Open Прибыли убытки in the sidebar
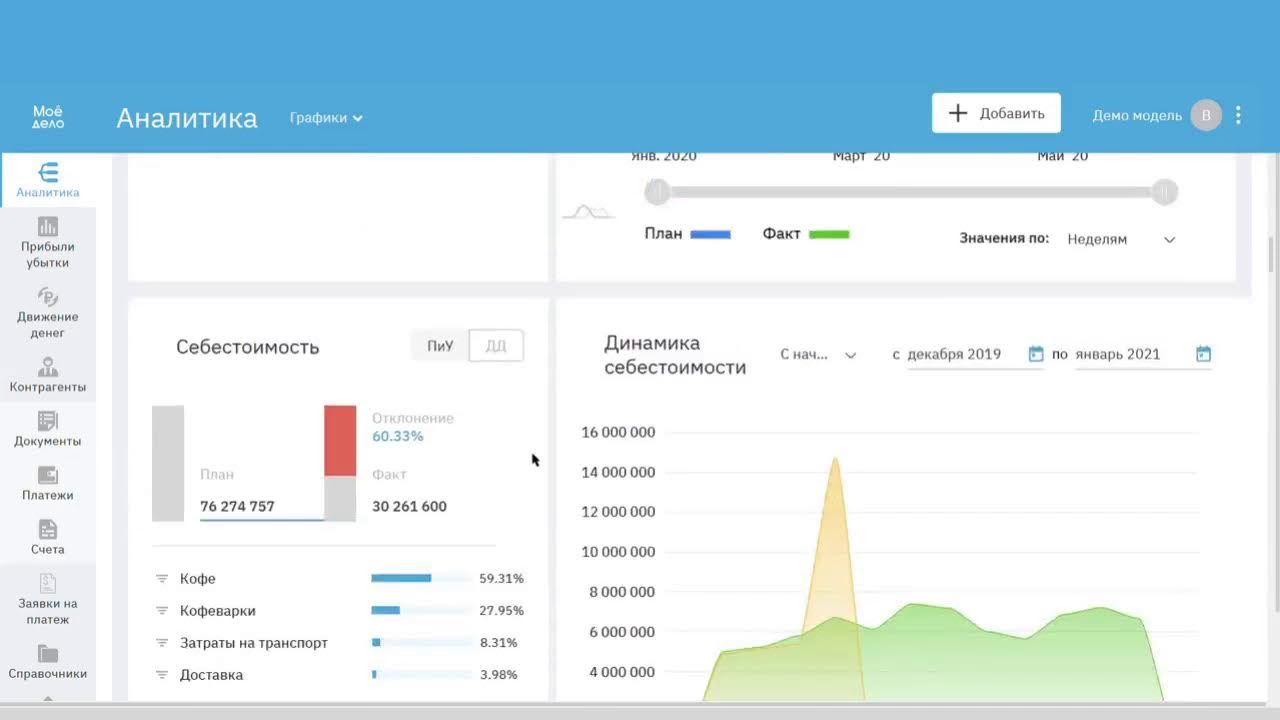The width and height of the screenshot is (1280, 720). (x=48, y=243)
